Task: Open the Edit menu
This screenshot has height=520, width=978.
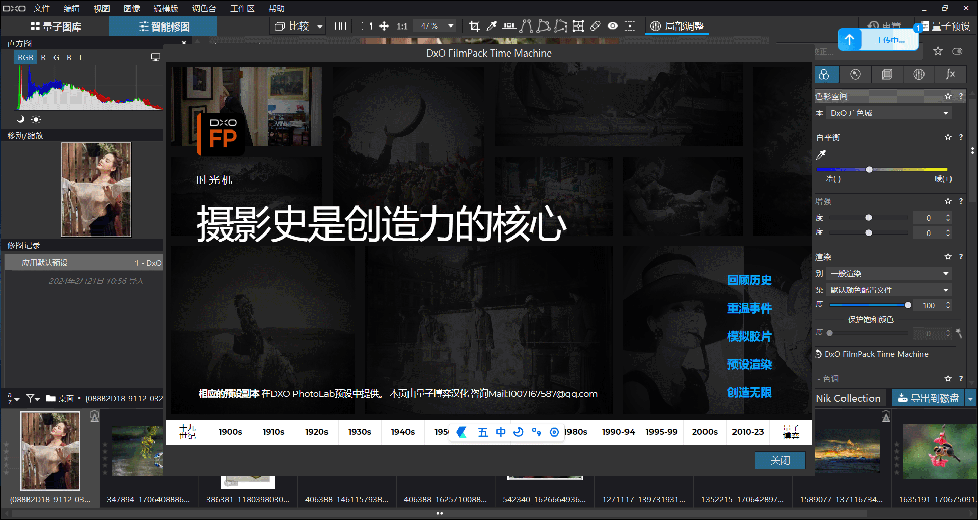Action: (x=72, y=8)
